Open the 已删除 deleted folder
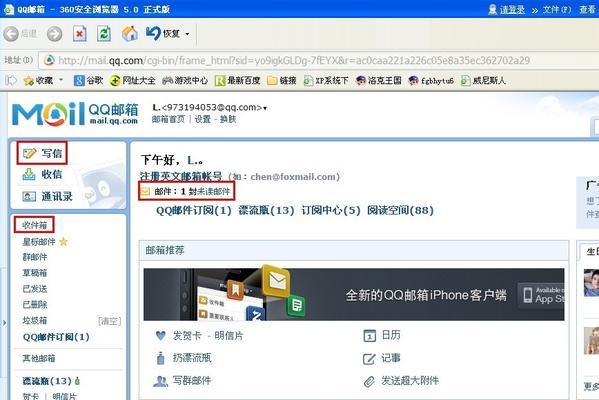 pyautogui.click(x=35, y=304)
